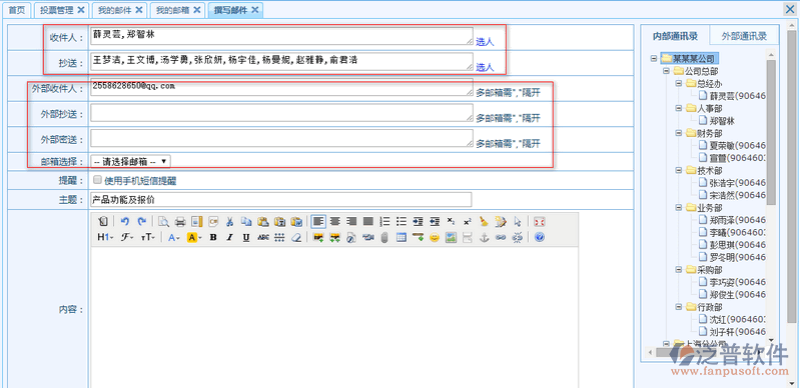Click 选人 link beside 收件人
The height and width of the screenshot is (388, 800).
coord(485,42)
